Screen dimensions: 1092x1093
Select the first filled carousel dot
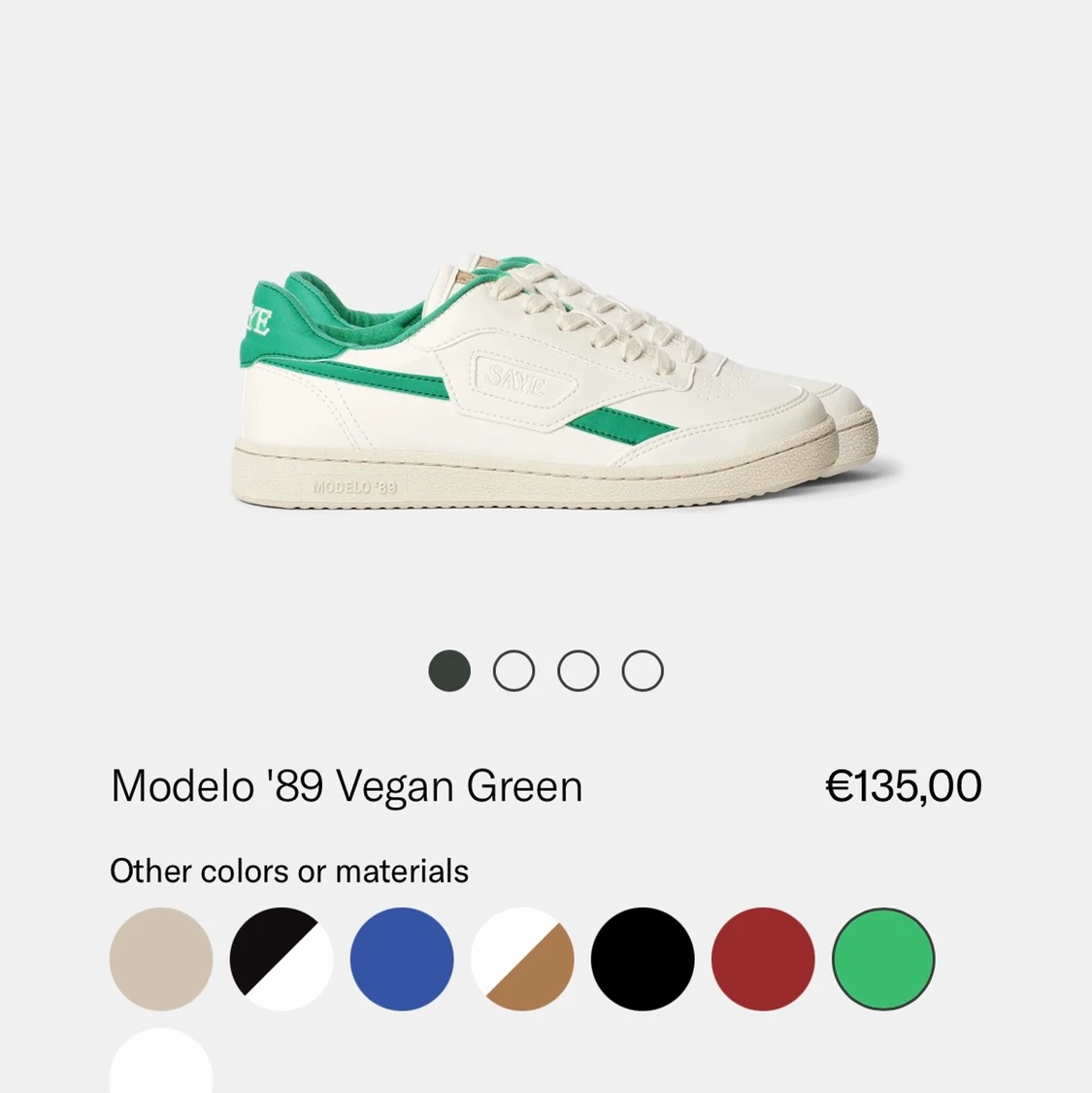click(449, 671)
